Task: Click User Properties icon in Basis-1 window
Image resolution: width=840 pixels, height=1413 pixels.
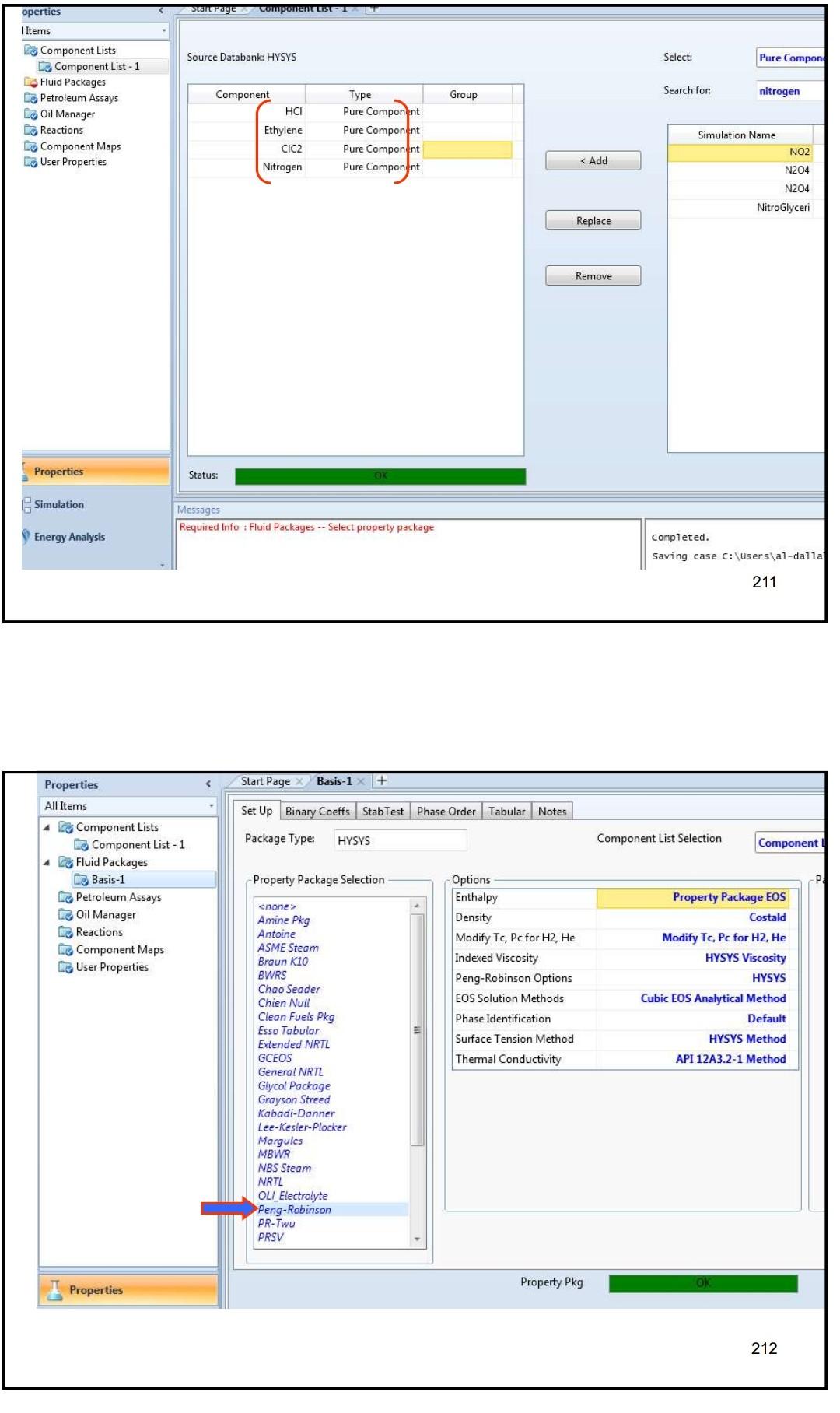Action: [x=66, y=967]
